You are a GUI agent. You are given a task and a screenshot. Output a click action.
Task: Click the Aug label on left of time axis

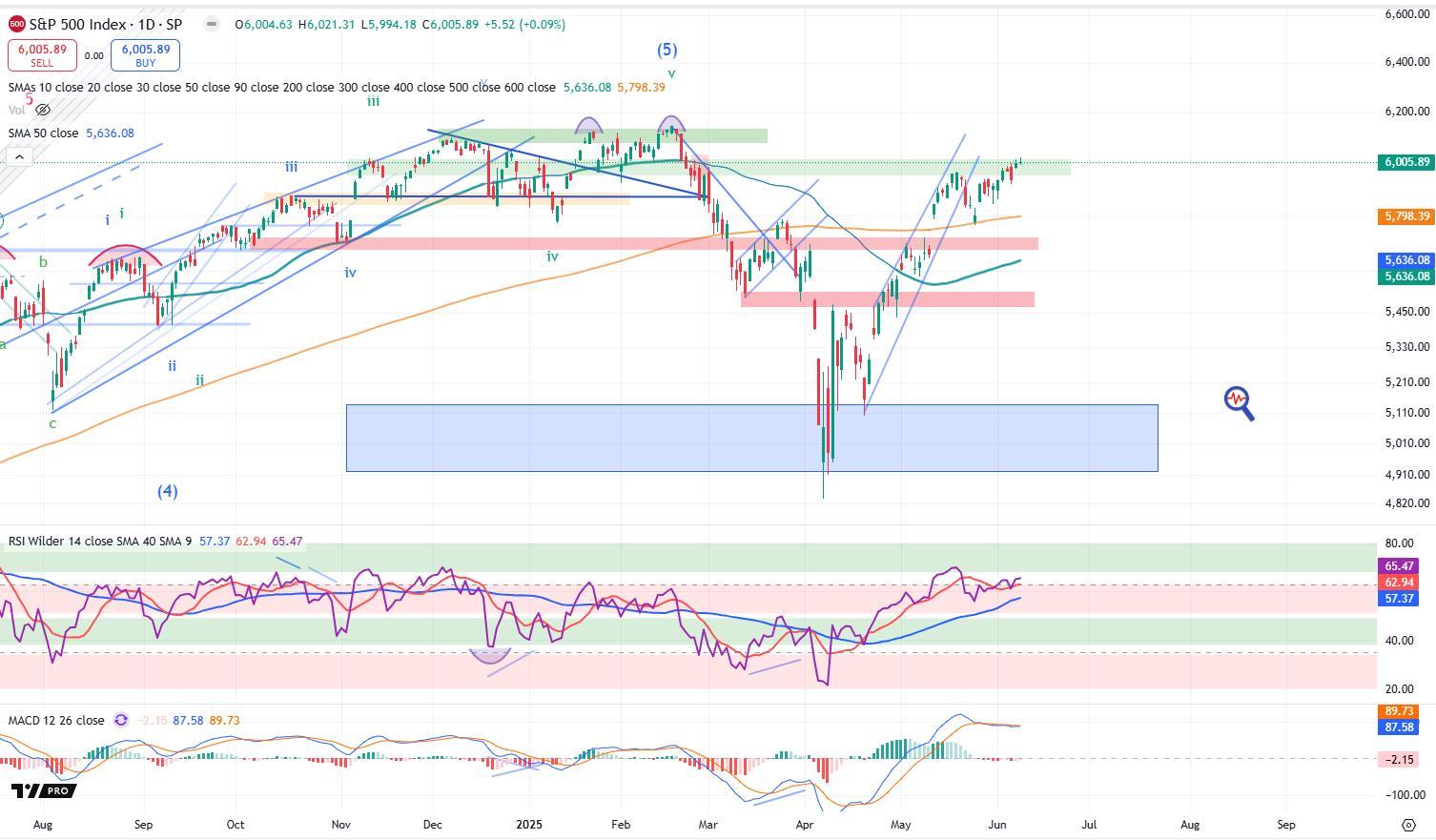point(42,825)
